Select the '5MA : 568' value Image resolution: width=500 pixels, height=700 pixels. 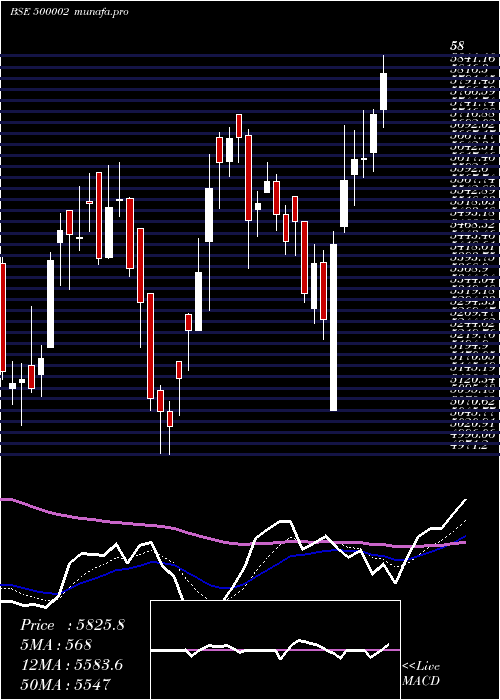56,645
